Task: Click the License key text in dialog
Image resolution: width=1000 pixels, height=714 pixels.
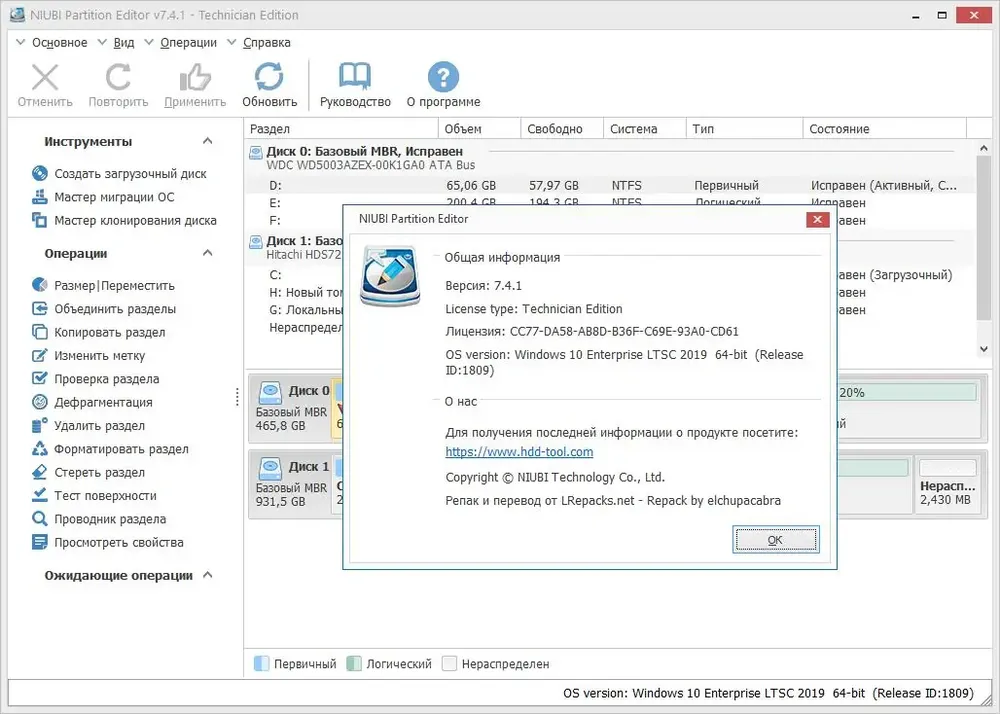Action: (592, 332)
